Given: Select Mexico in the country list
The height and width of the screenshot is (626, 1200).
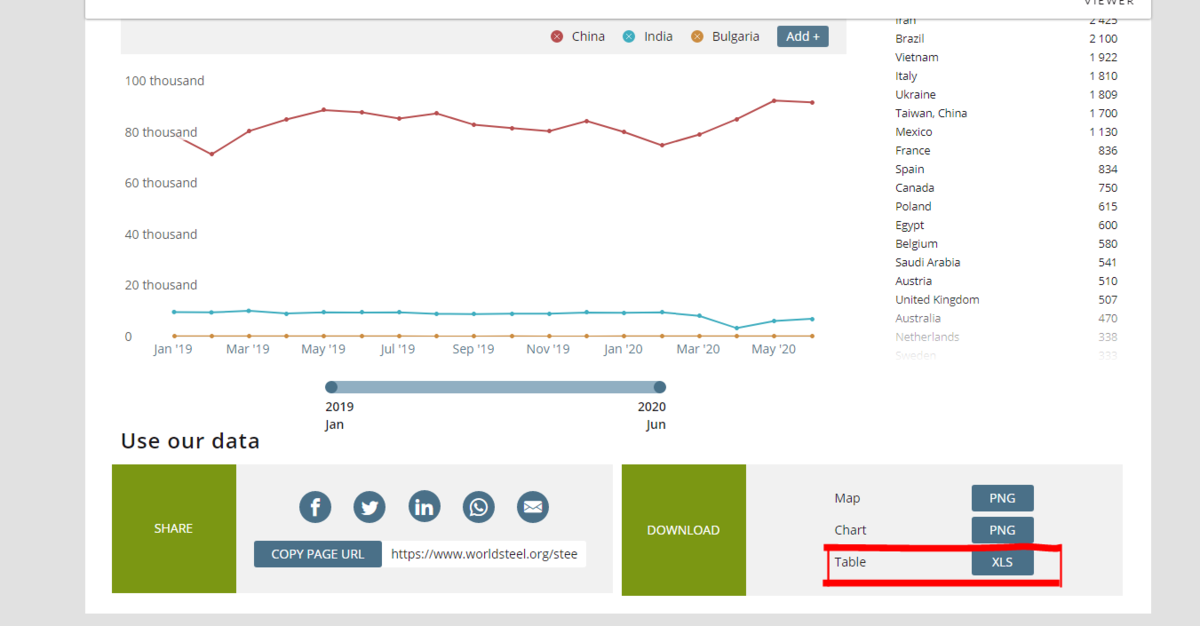Looking at the screenshot, I should tap(913, 132).
